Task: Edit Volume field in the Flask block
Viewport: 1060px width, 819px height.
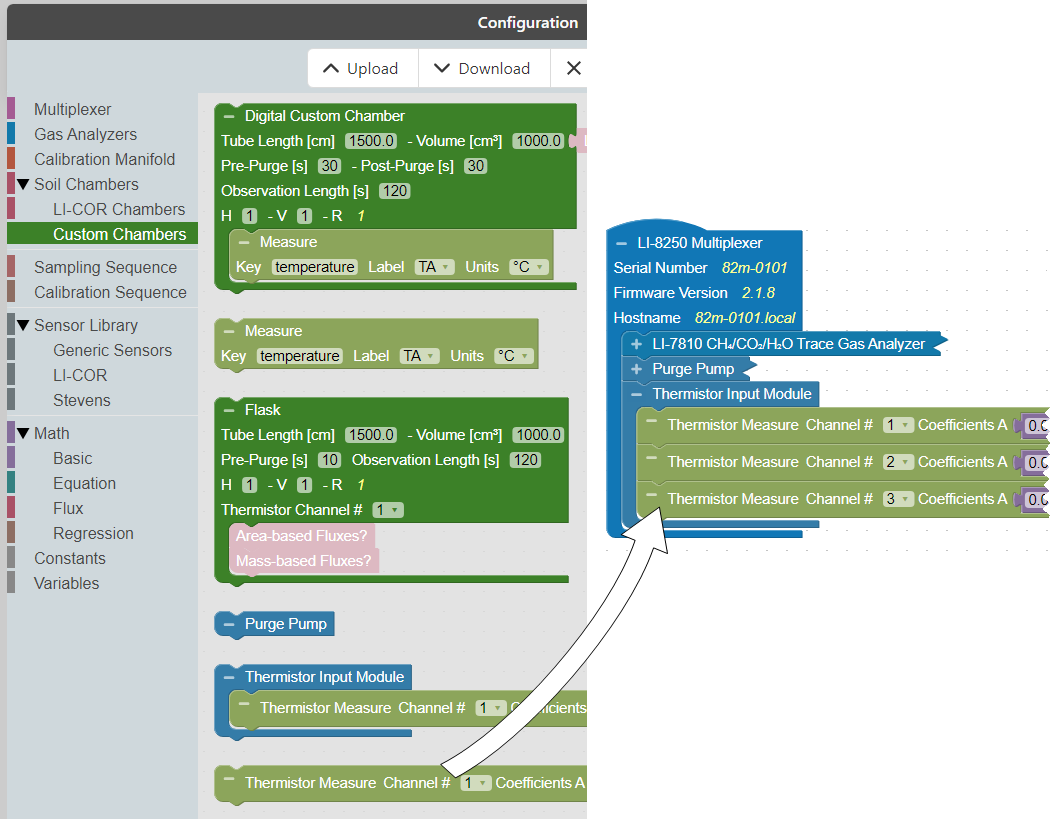Action: [x=538, y=435]
